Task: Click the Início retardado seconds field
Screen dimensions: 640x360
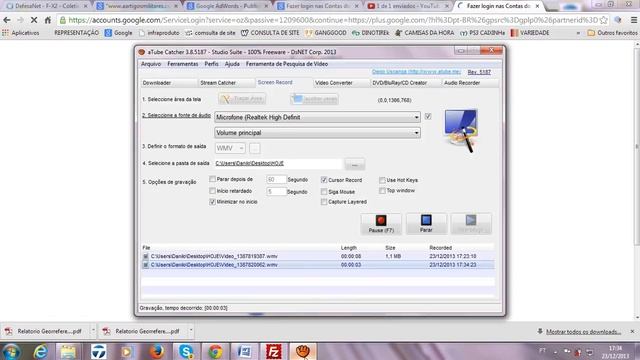Action: [x=276, y=191]
